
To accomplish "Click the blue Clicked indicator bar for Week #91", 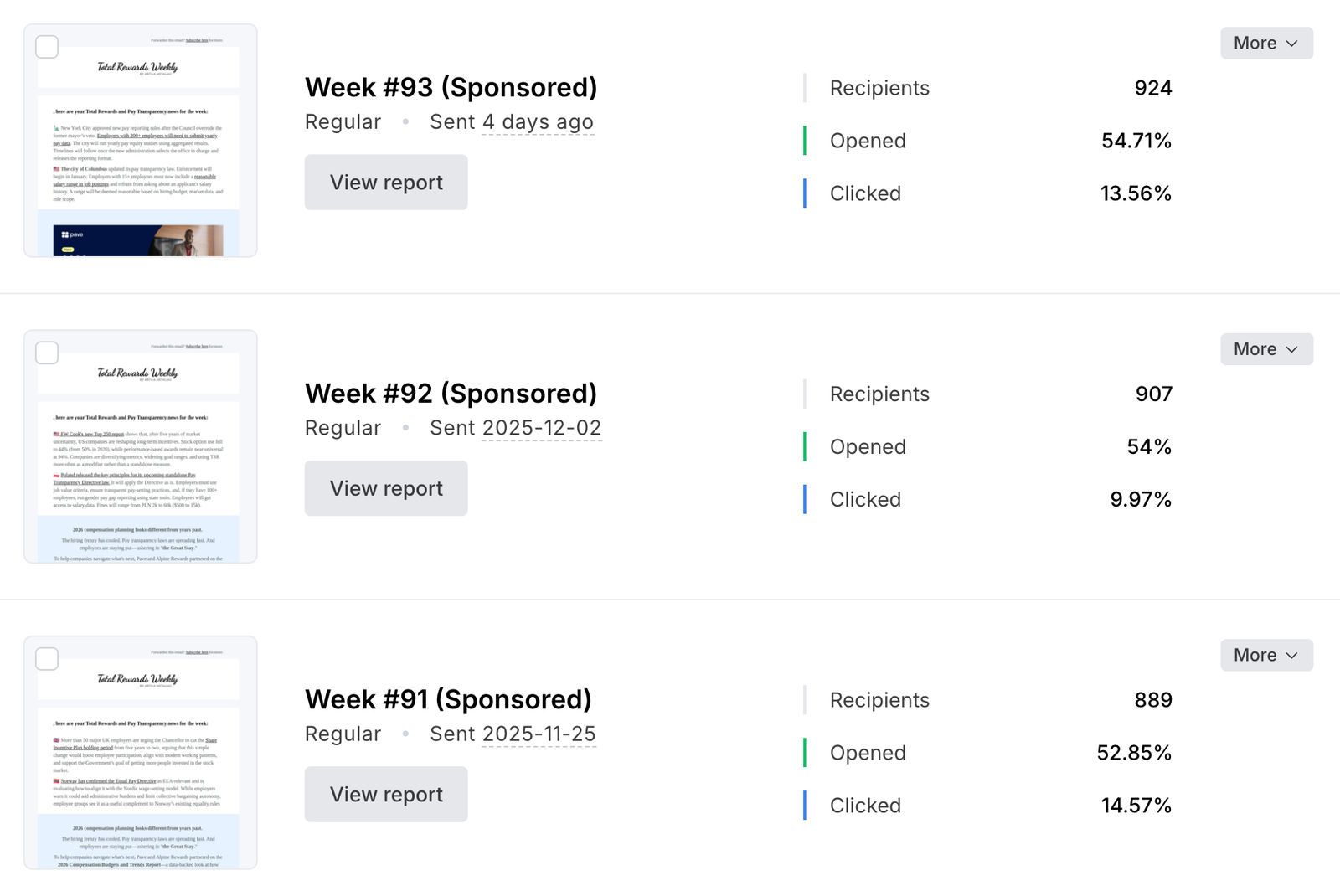I will 805,805.
